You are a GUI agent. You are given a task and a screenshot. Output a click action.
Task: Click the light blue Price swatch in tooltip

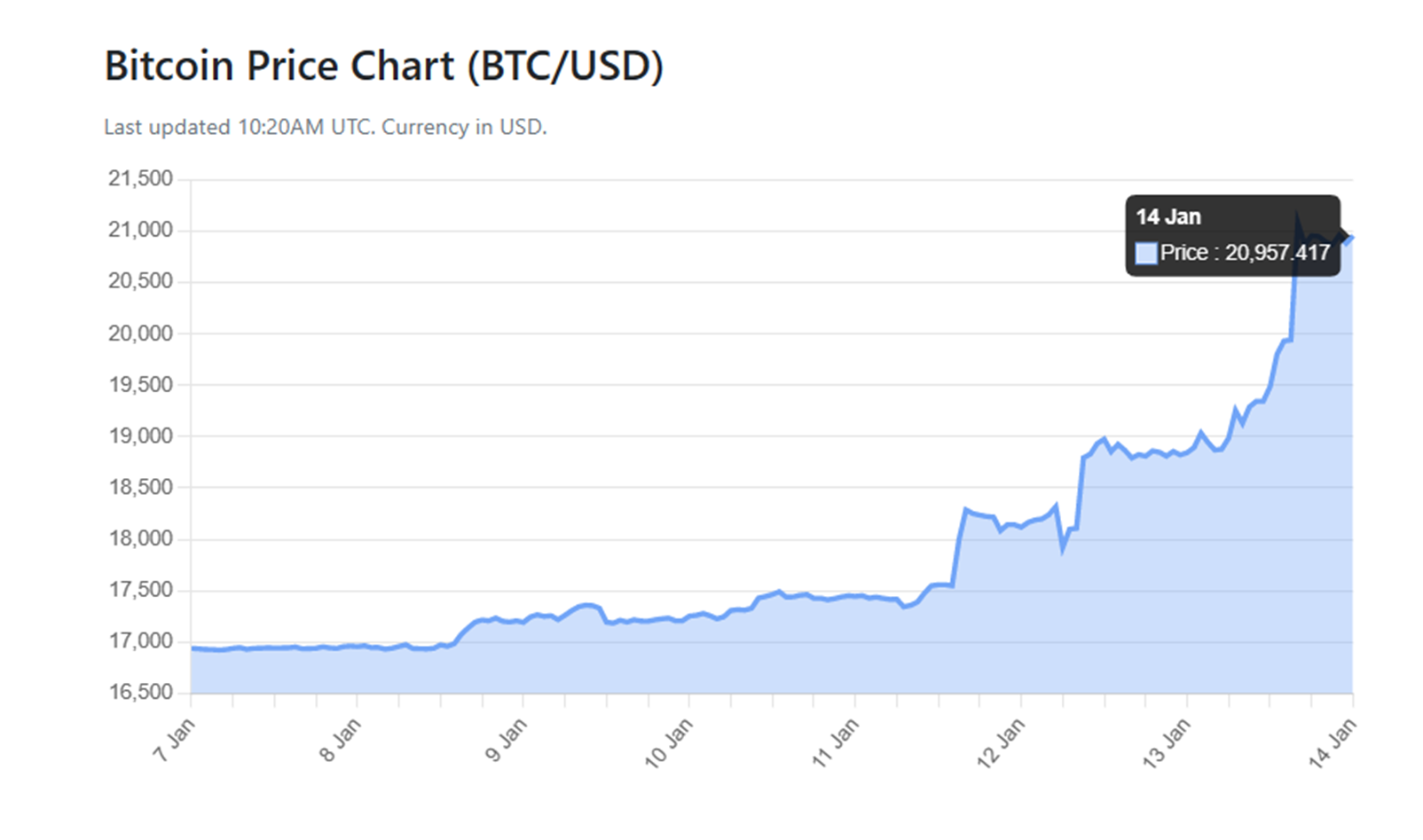pos(1146,254)
